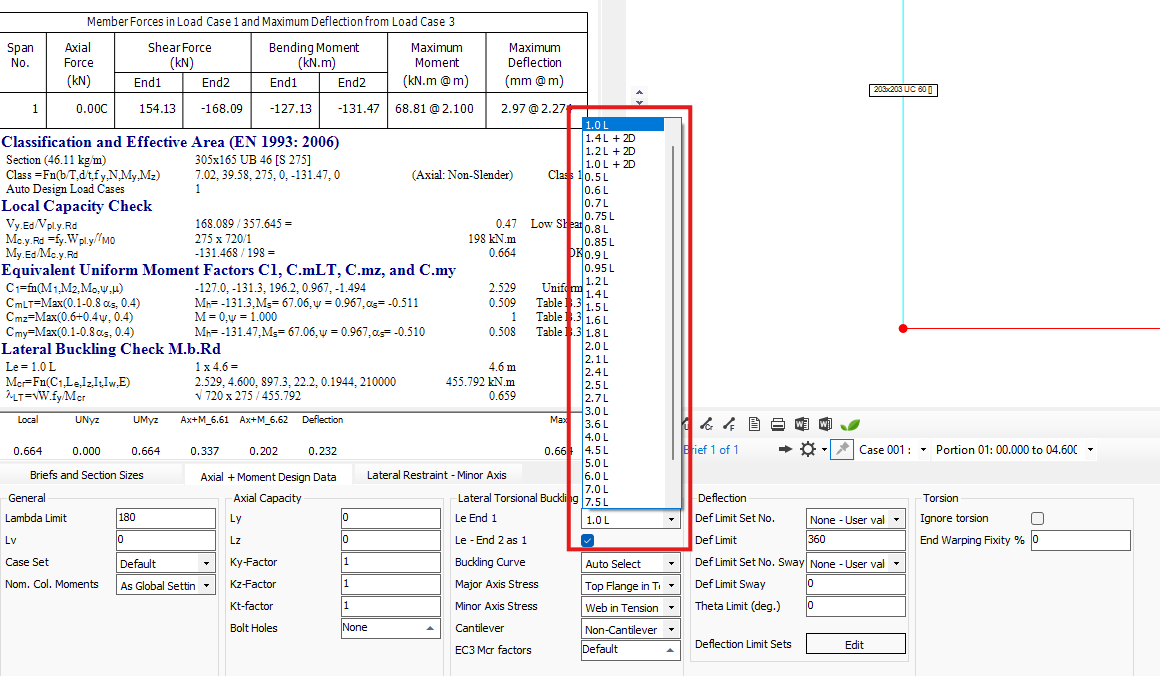
Task: Open the Def Limit Set No. dropdown
Action: (x=855, y=520)
